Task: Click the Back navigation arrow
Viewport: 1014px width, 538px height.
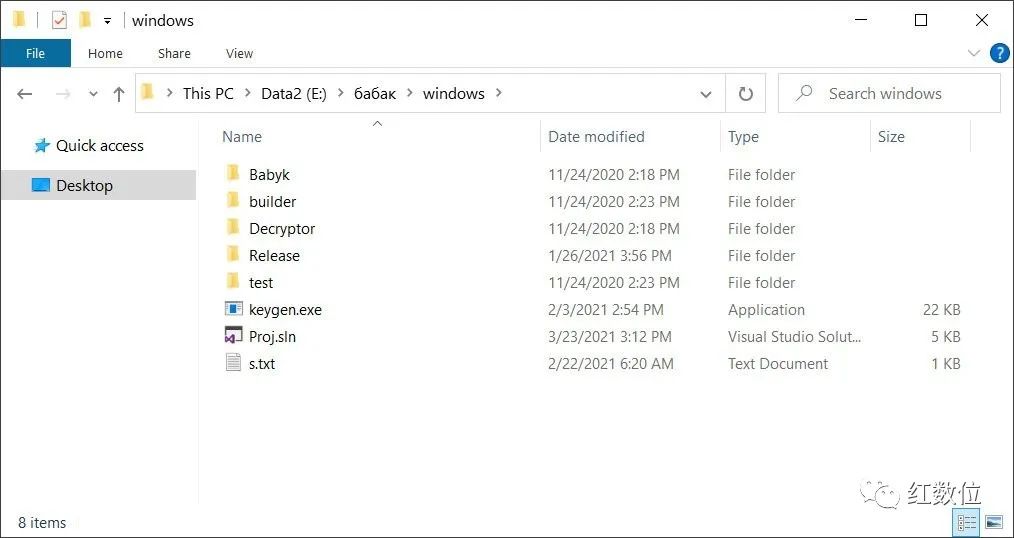Action: tap(25, 94)
